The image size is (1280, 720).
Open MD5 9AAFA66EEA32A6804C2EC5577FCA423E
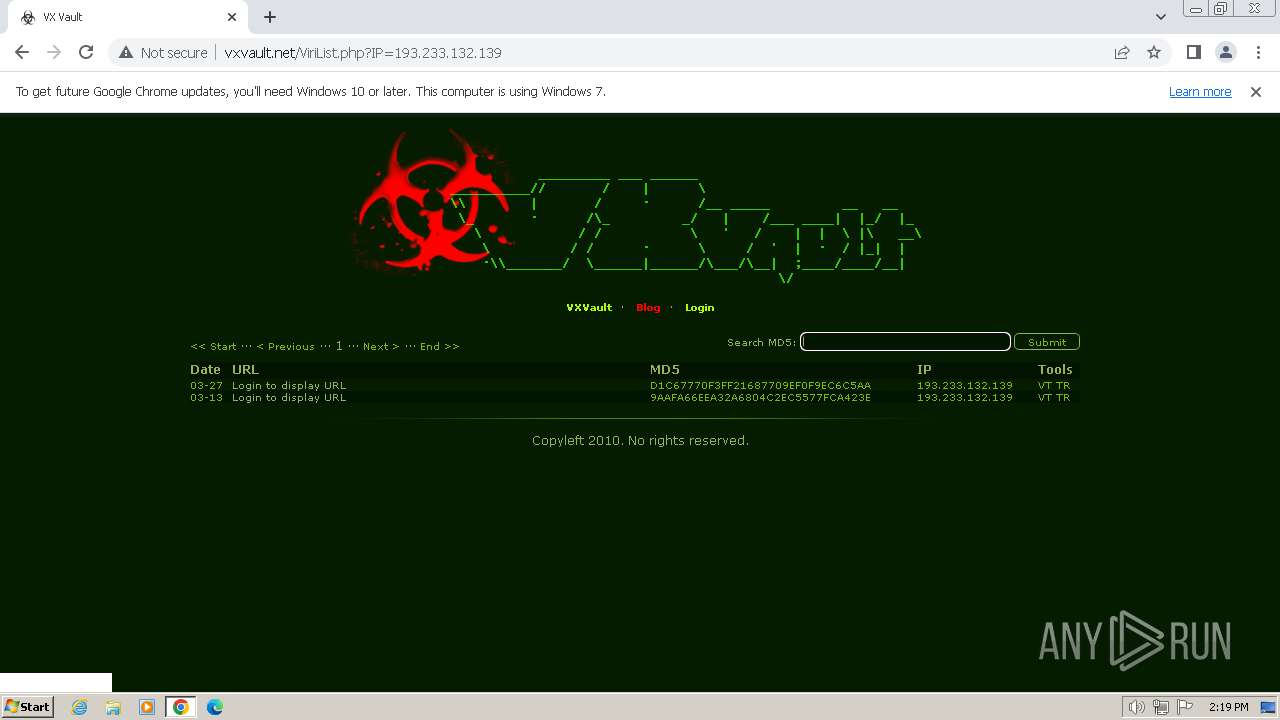coord(760,398)
